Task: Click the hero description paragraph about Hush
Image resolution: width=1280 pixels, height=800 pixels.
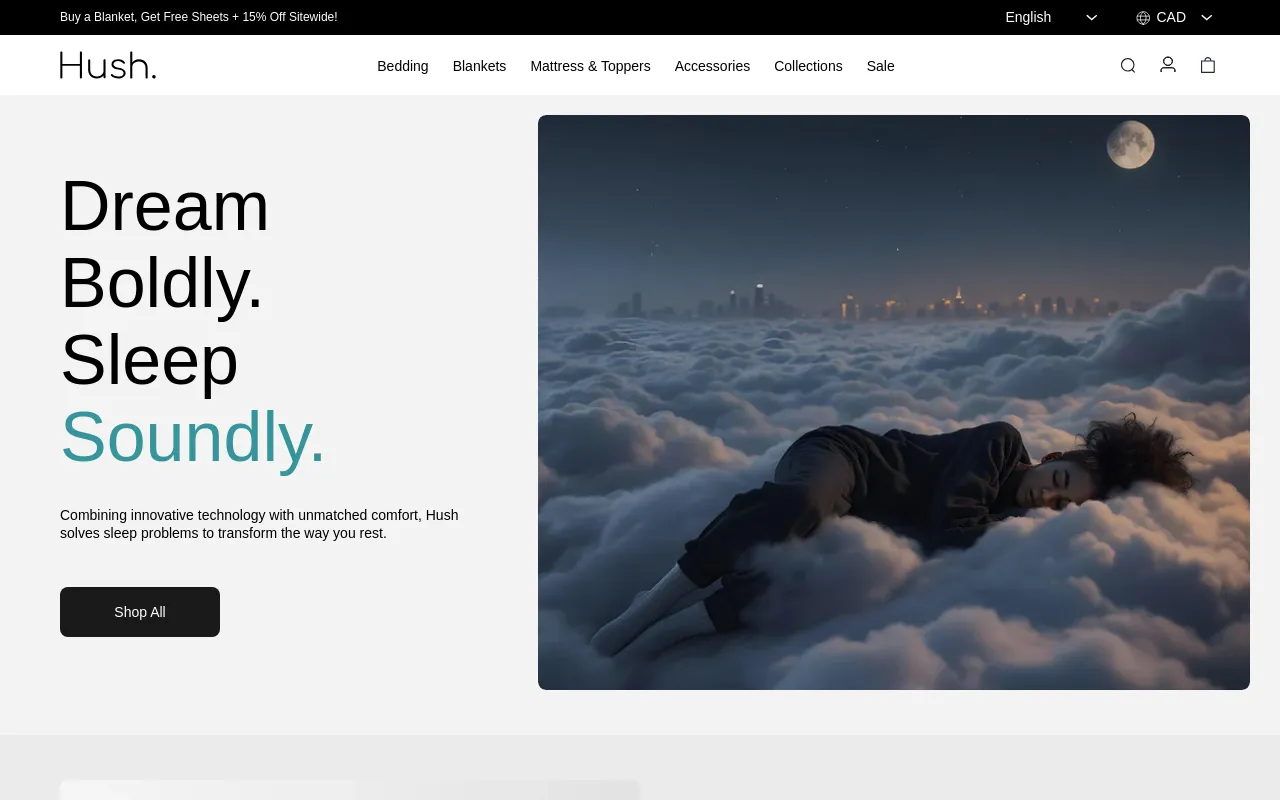Action: click(259, 524)
